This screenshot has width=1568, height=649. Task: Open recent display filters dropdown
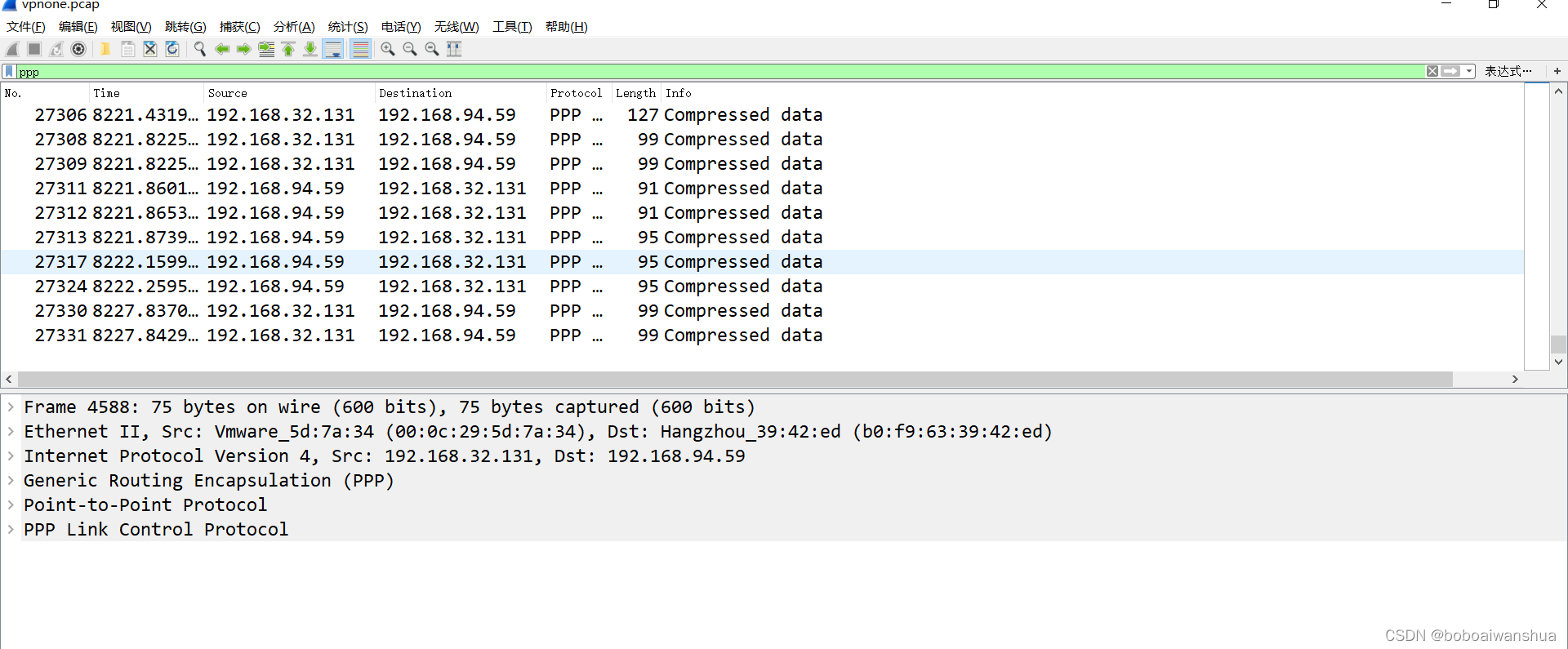(x=1469, y=71)
